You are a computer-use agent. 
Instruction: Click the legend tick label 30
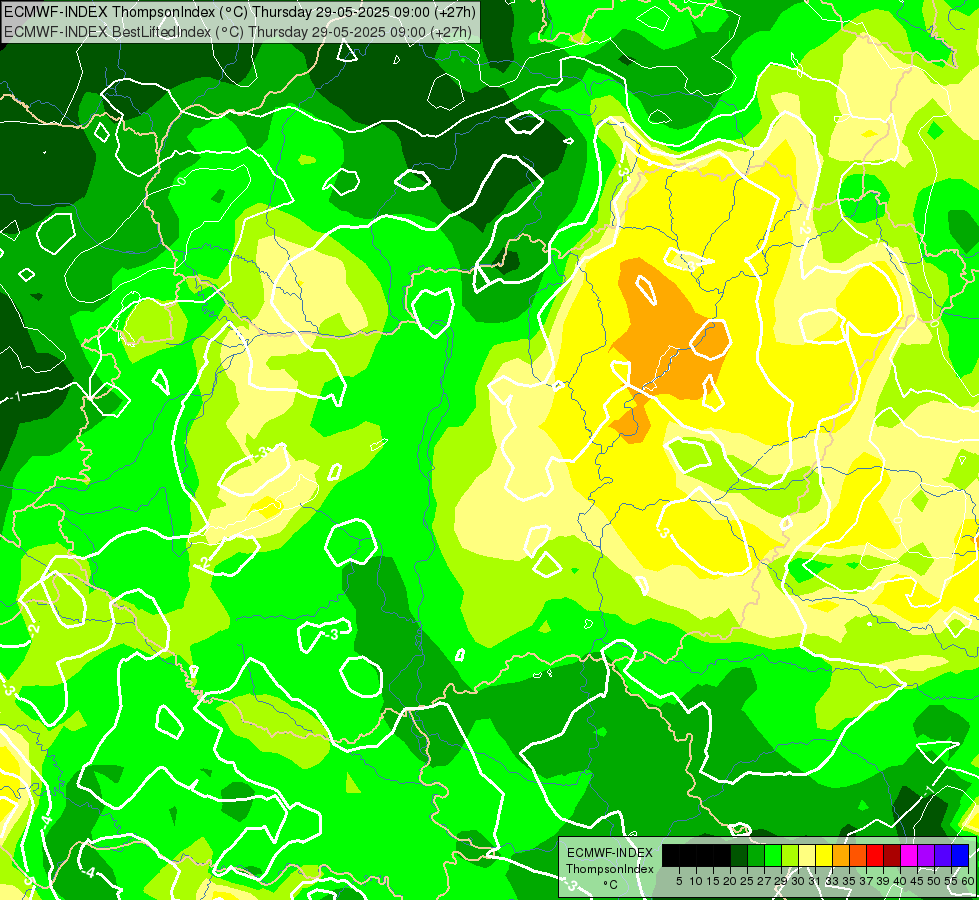(x=798, y=881)
